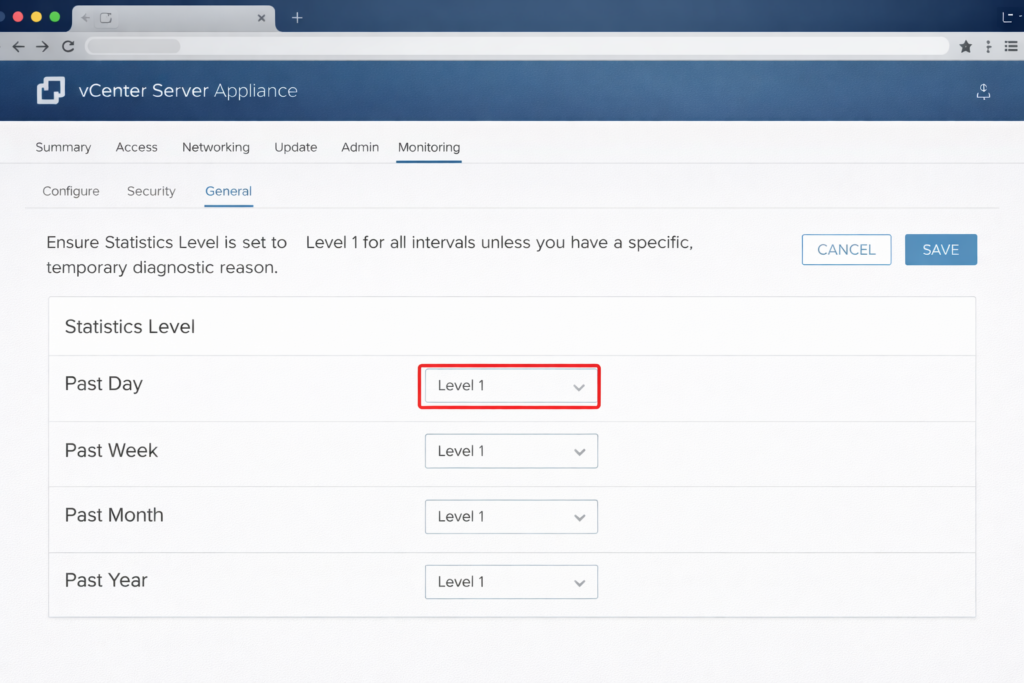Switch to the Configure sub-tab
Viewport: 1024px width, 683px height.
coord(70,191)
